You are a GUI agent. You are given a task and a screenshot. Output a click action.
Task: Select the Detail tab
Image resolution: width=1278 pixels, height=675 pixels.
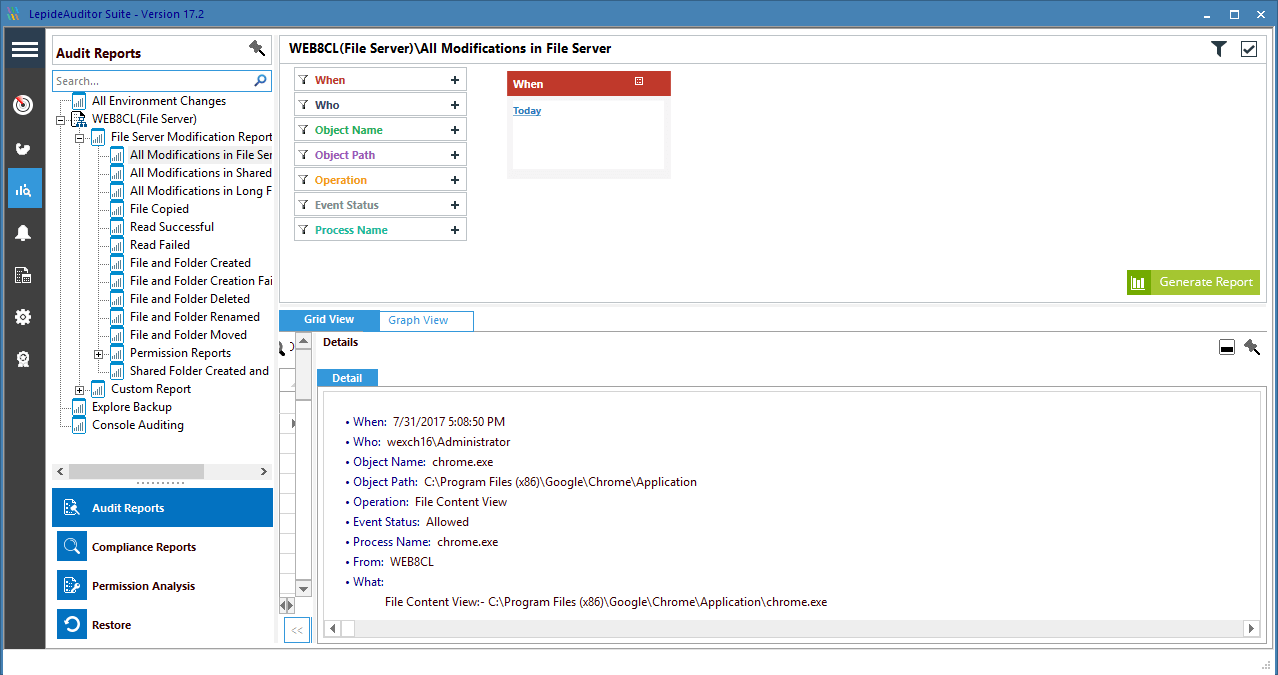(347, 378)
